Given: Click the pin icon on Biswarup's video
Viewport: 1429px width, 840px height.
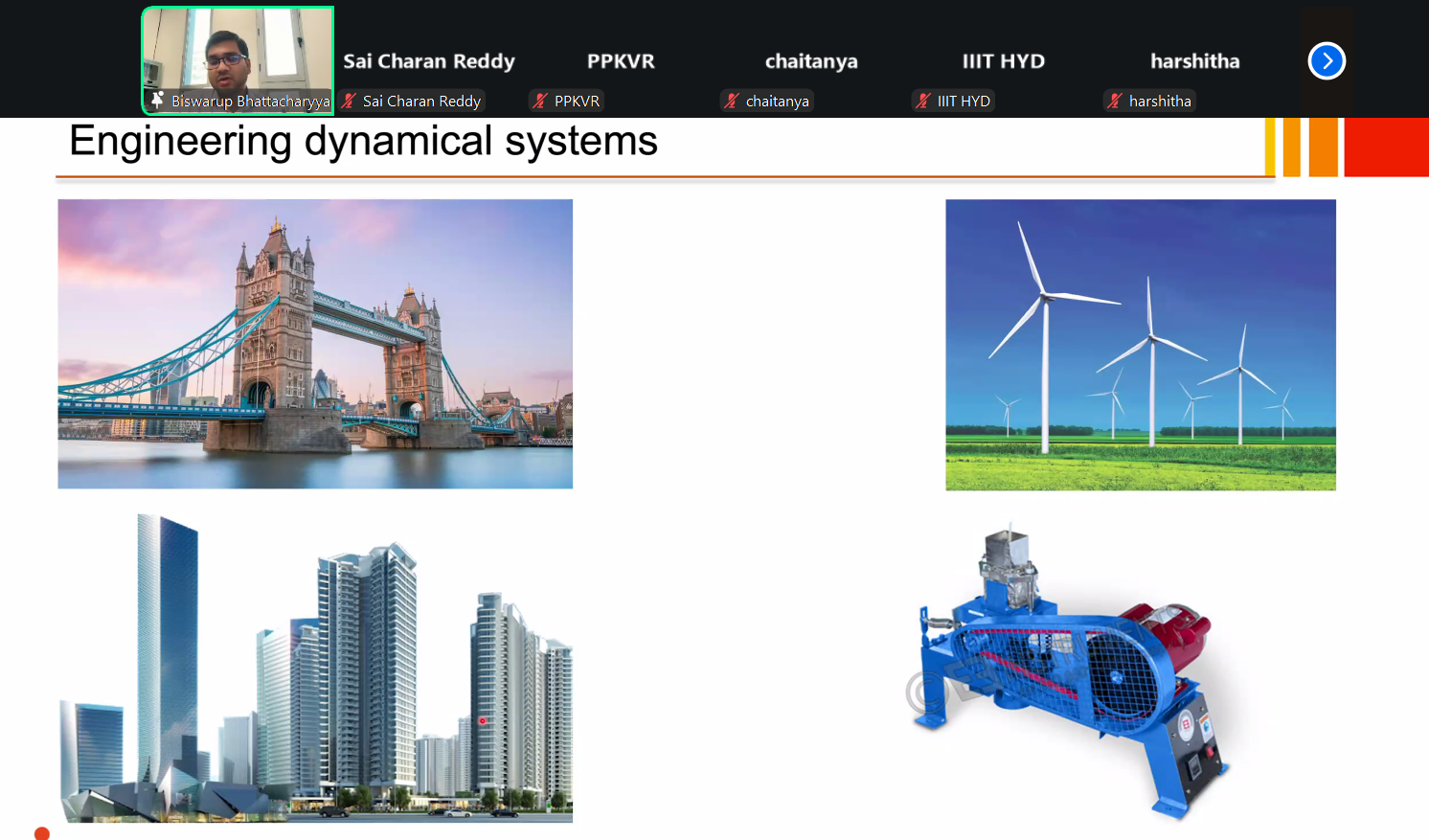Looking at the screenshot, I should point(157,100).
